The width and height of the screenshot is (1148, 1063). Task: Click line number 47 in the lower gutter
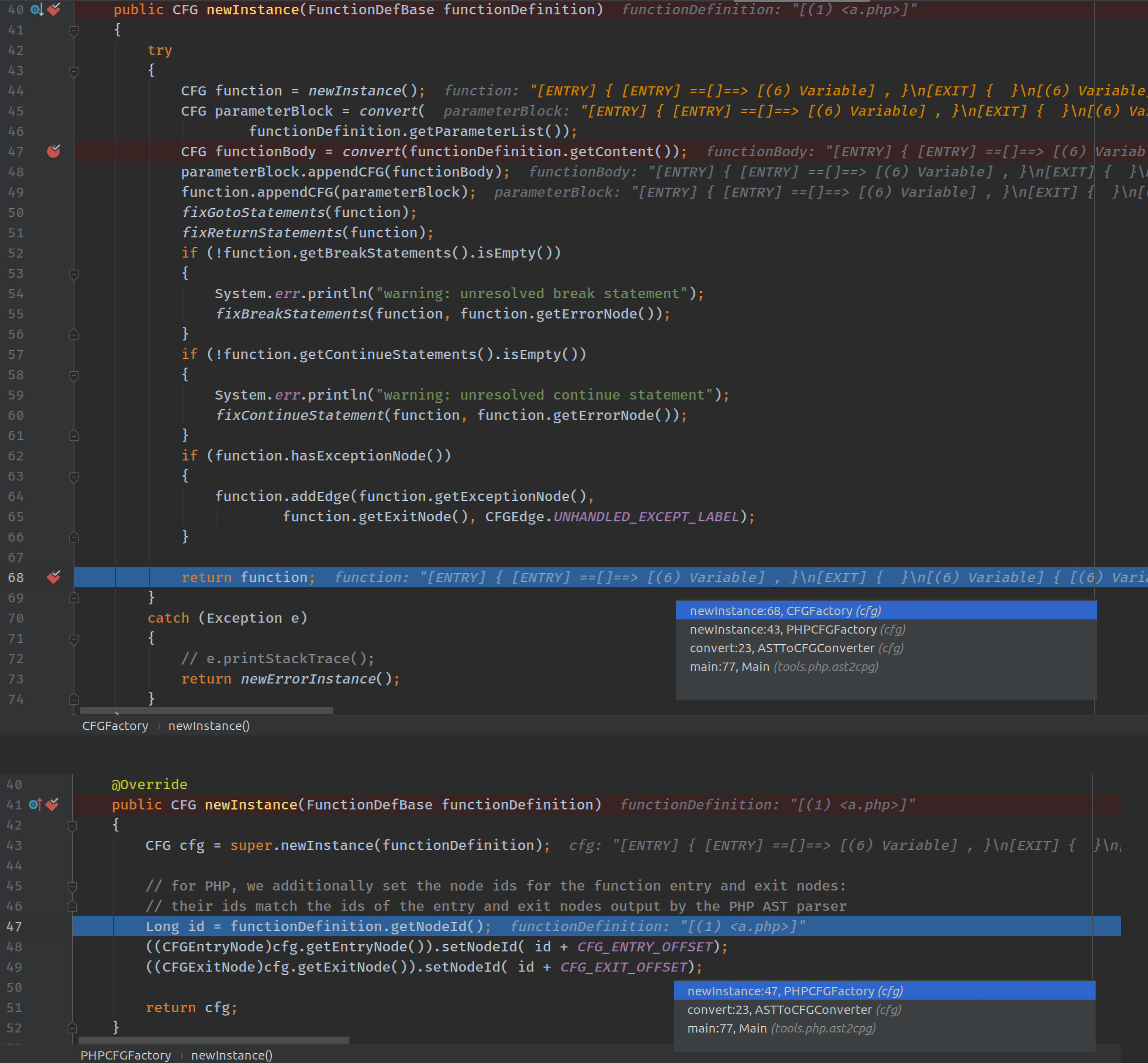point(14,926)
